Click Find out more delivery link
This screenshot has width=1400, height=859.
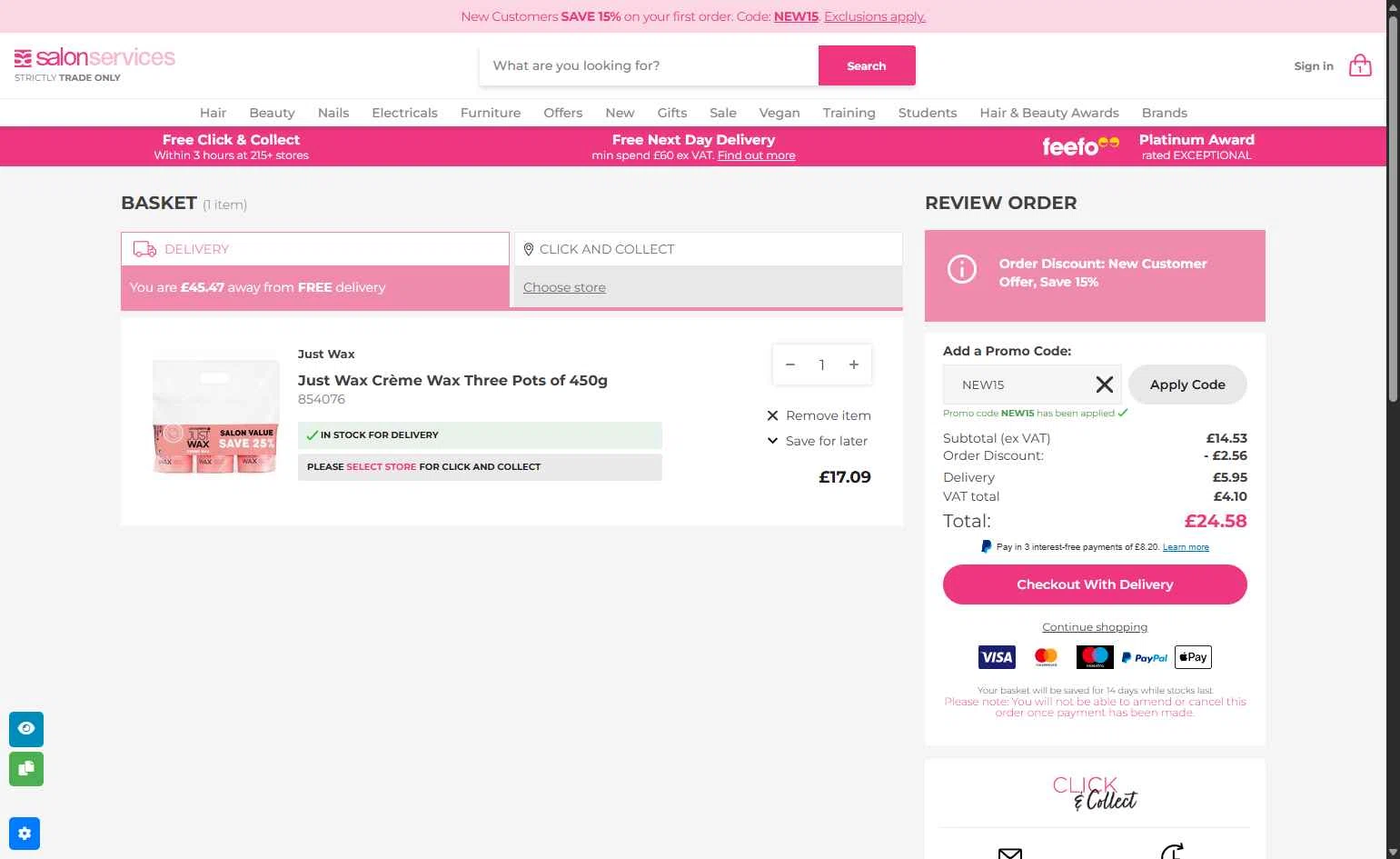(756, 155)
